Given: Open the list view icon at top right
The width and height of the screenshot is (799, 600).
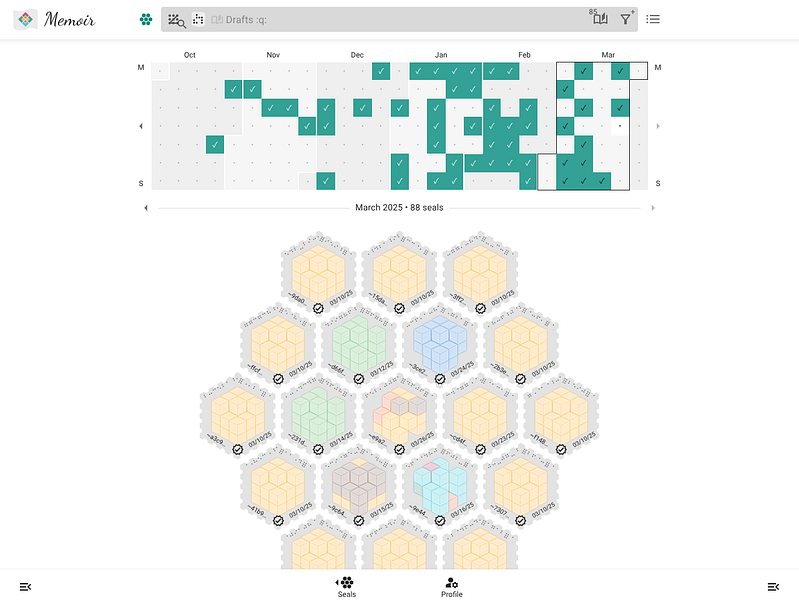Looking at the screenshot, I should (653, 19).
